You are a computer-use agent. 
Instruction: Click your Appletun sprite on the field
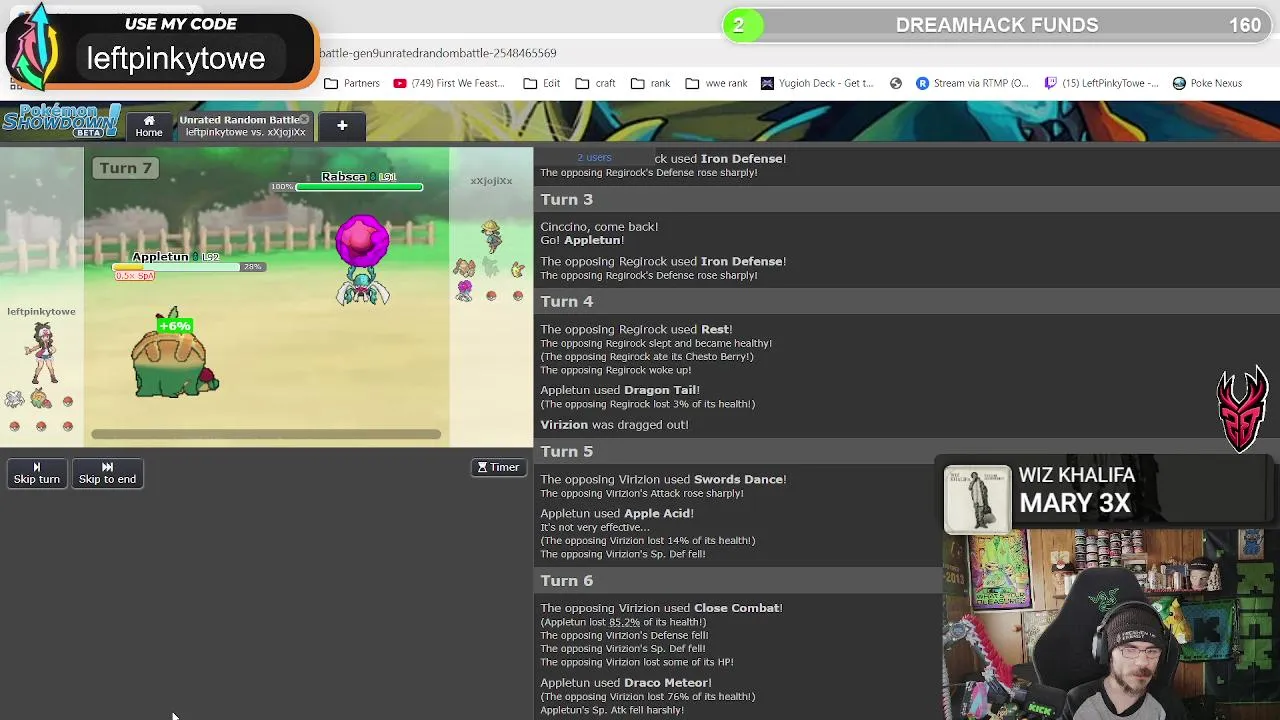[174, 360]
